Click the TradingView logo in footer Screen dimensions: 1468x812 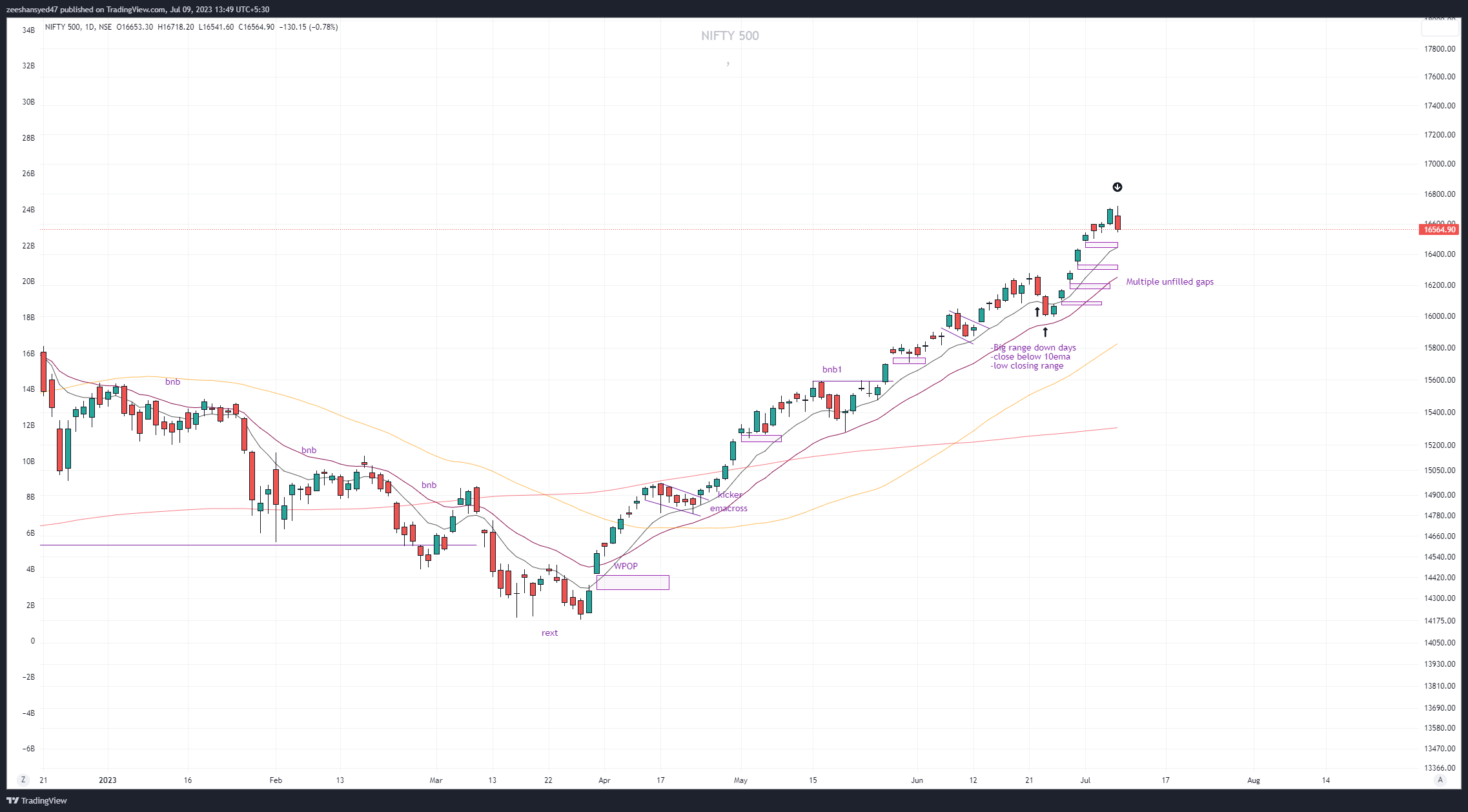pos(37,800)
